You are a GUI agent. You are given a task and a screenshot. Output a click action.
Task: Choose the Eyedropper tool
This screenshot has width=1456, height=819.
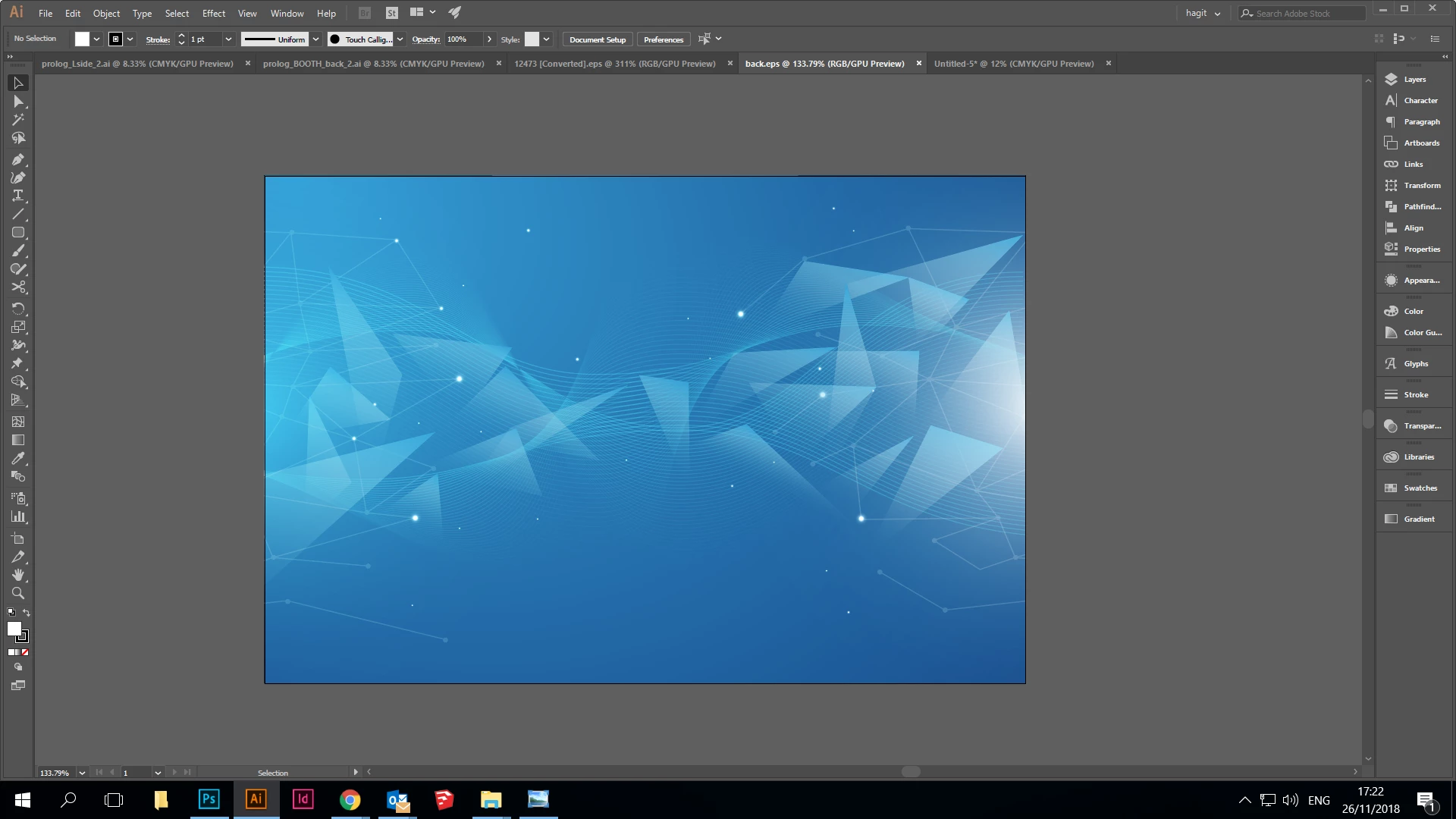pos(18,458)
